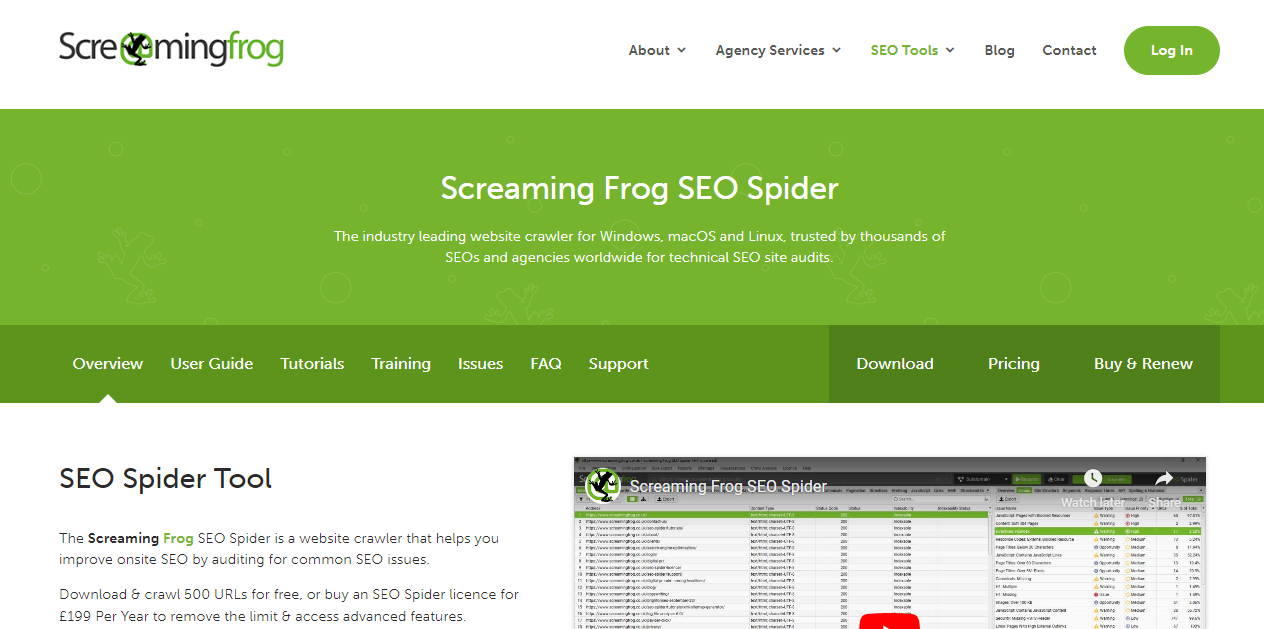Viewport: 1264px width, 629px height.
Task: Click the YouTube channel frog avatar
Action: (603, 485)
